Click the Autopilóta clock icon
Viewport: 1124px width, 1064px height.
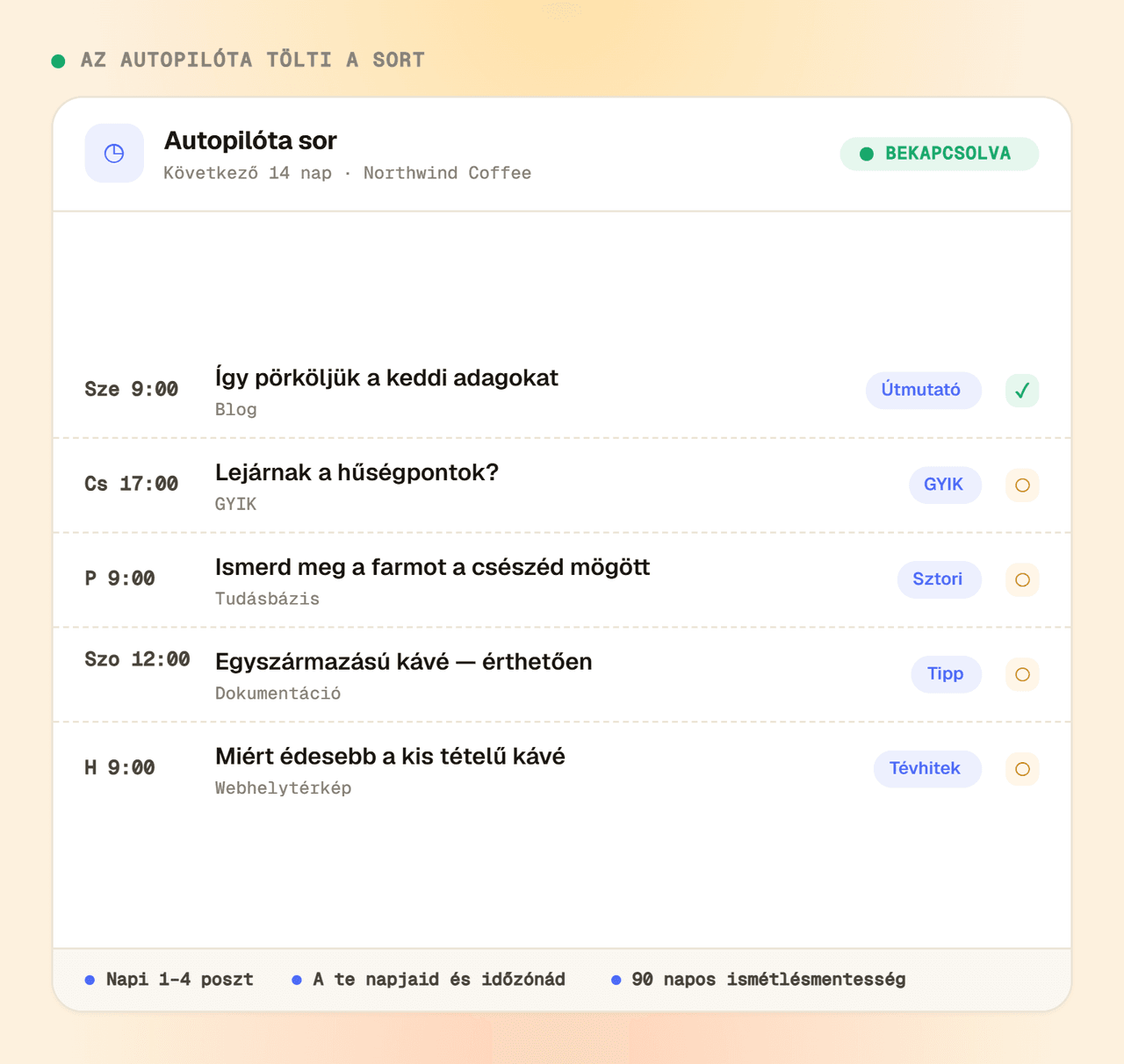tap(114, 154)
